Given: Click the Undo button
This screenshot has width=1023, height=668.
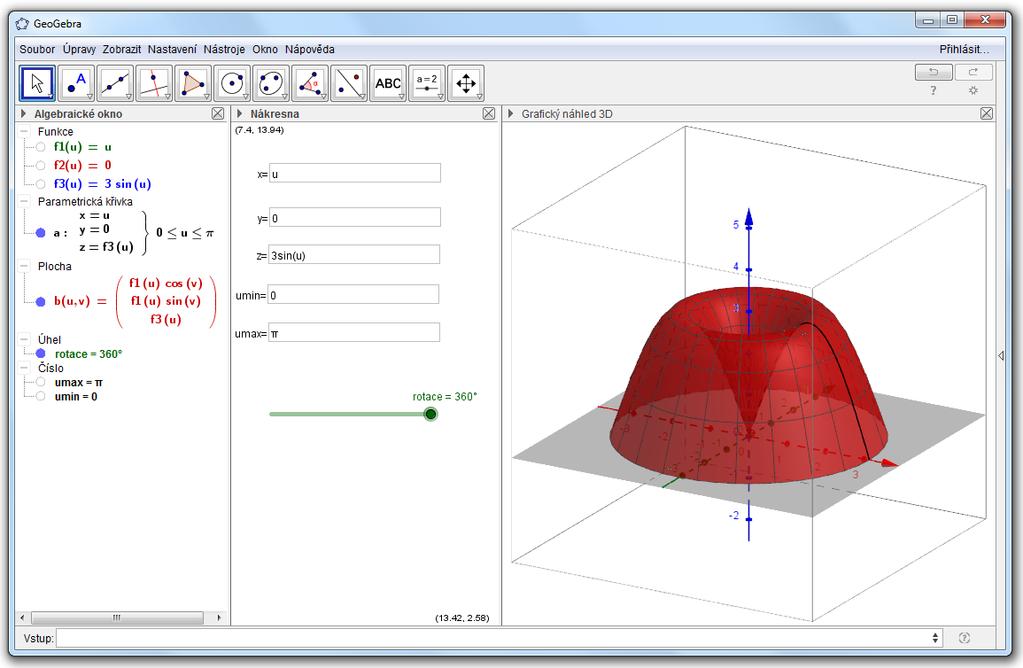Looking at the screenshot, I should click(934, 72).
